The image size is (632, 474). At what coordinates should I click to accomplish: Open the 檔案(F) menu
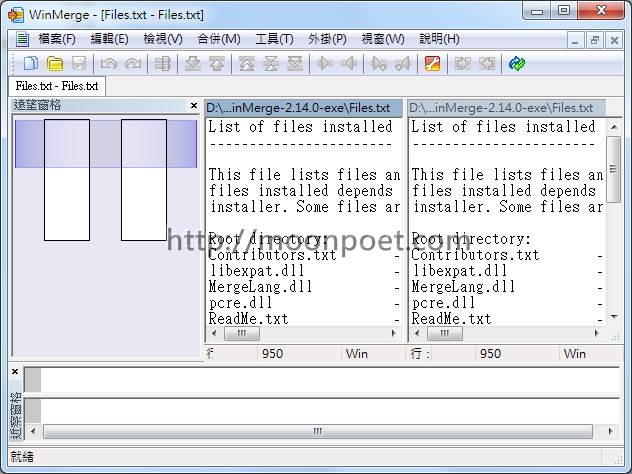(57, 39)
